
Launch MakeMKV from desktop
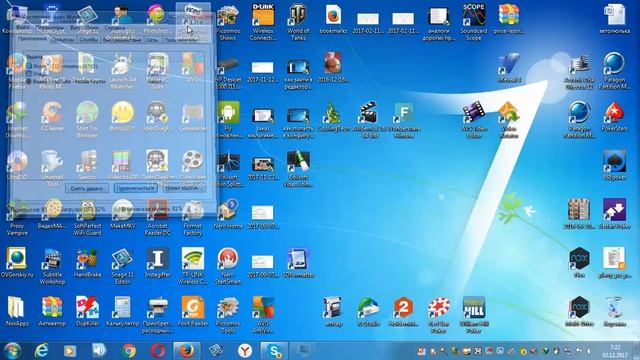coord(122,214)
